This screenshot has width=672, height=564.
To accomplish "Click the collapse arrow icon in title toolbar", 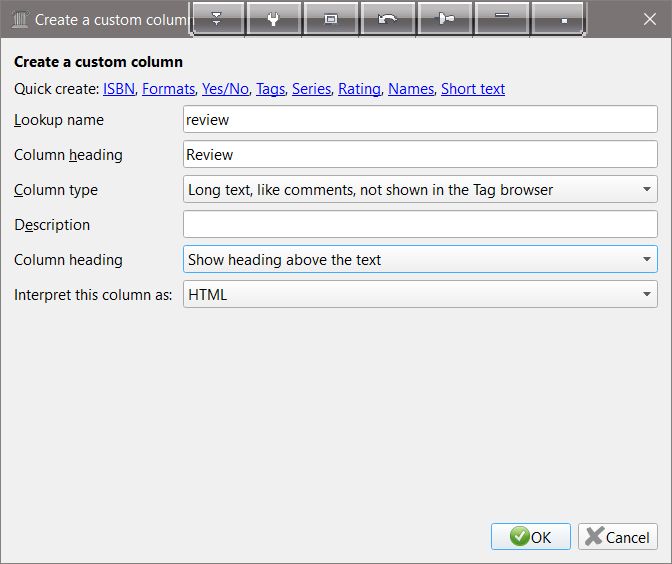I will tap(217, 19).
